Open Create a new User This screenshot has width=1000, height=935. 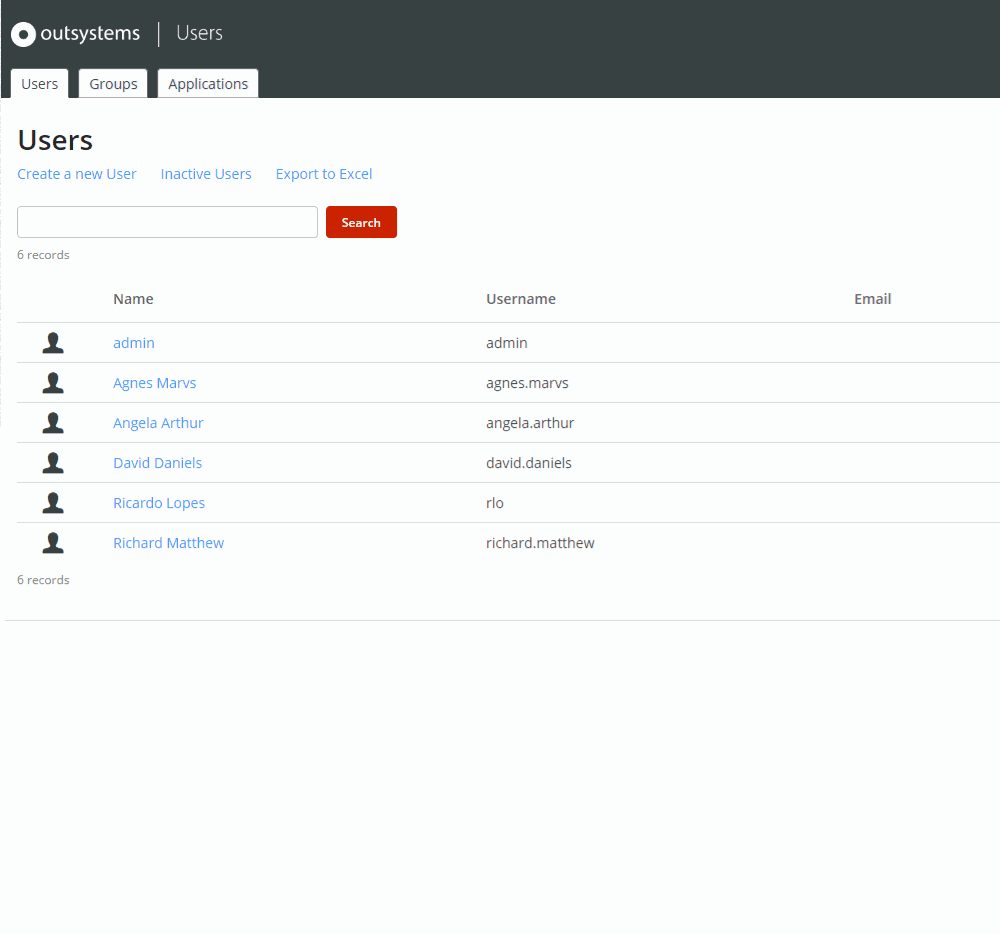[76, 173]
